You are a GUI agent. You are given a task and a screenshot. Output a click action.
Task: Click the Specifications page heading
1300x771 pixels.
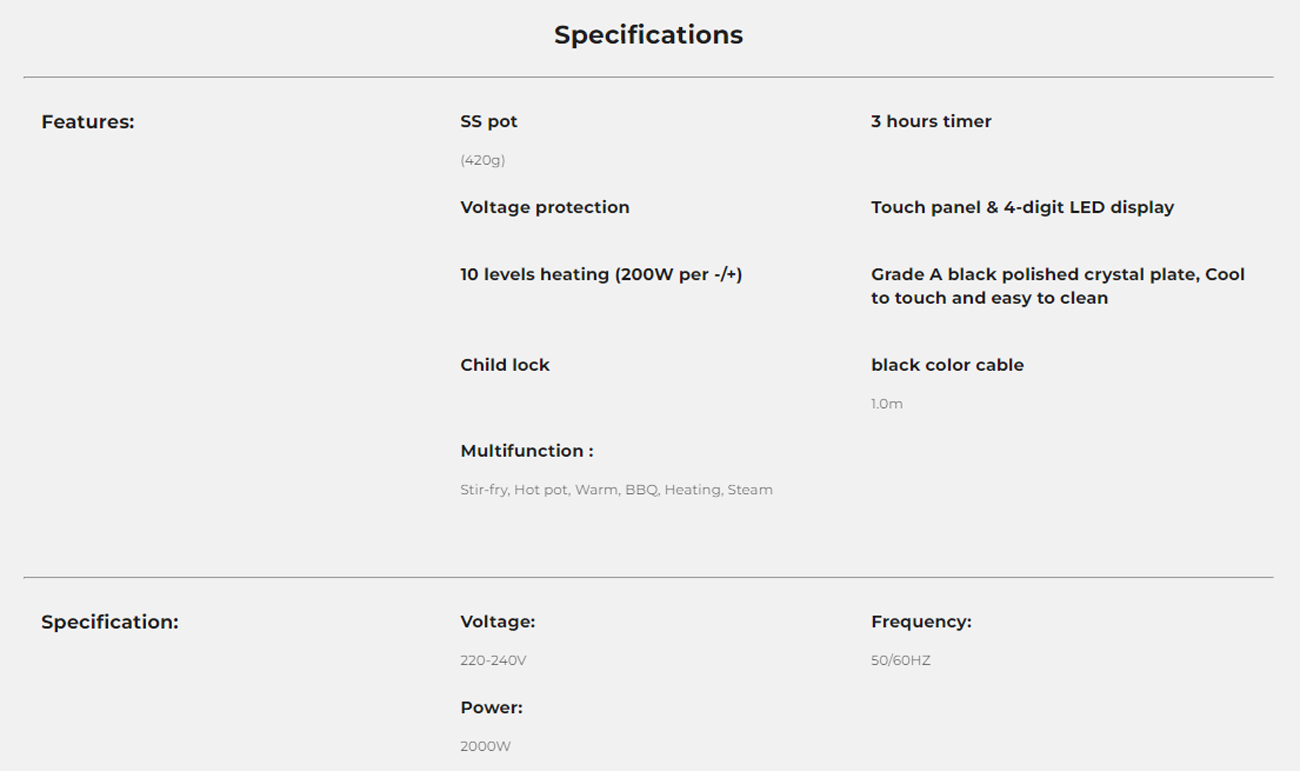click(x=648, y=35)
